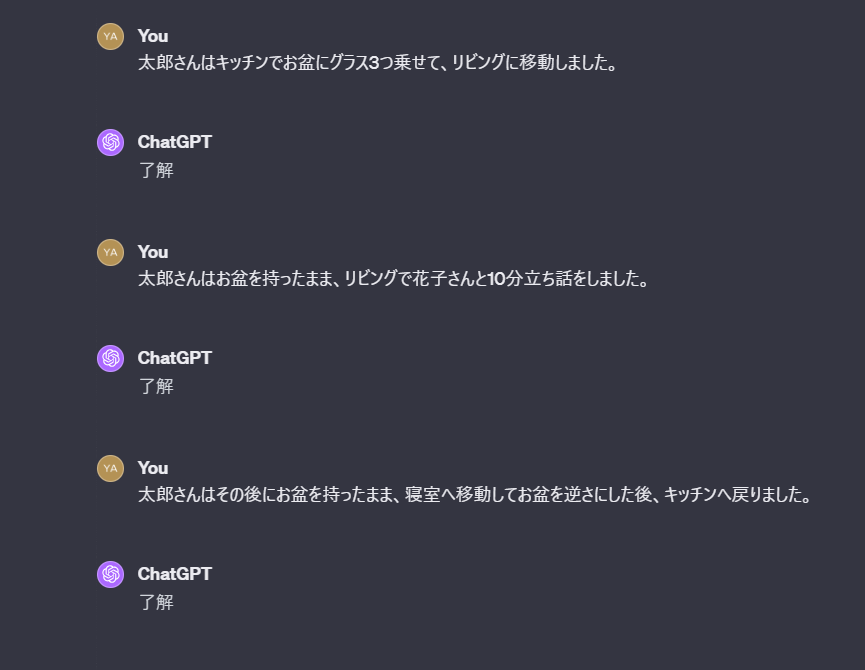Click the message about グラス3つ on tray
This screenshot has width=865, height=670.
tap(377, 63)
